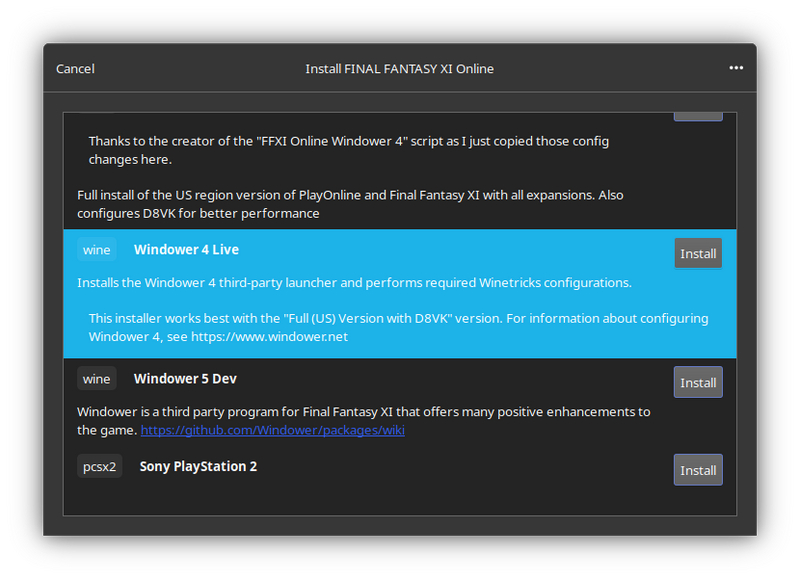Click the windower.net URL in the note
This screenshot has height=579, width=800.
[x=269, y=337]
